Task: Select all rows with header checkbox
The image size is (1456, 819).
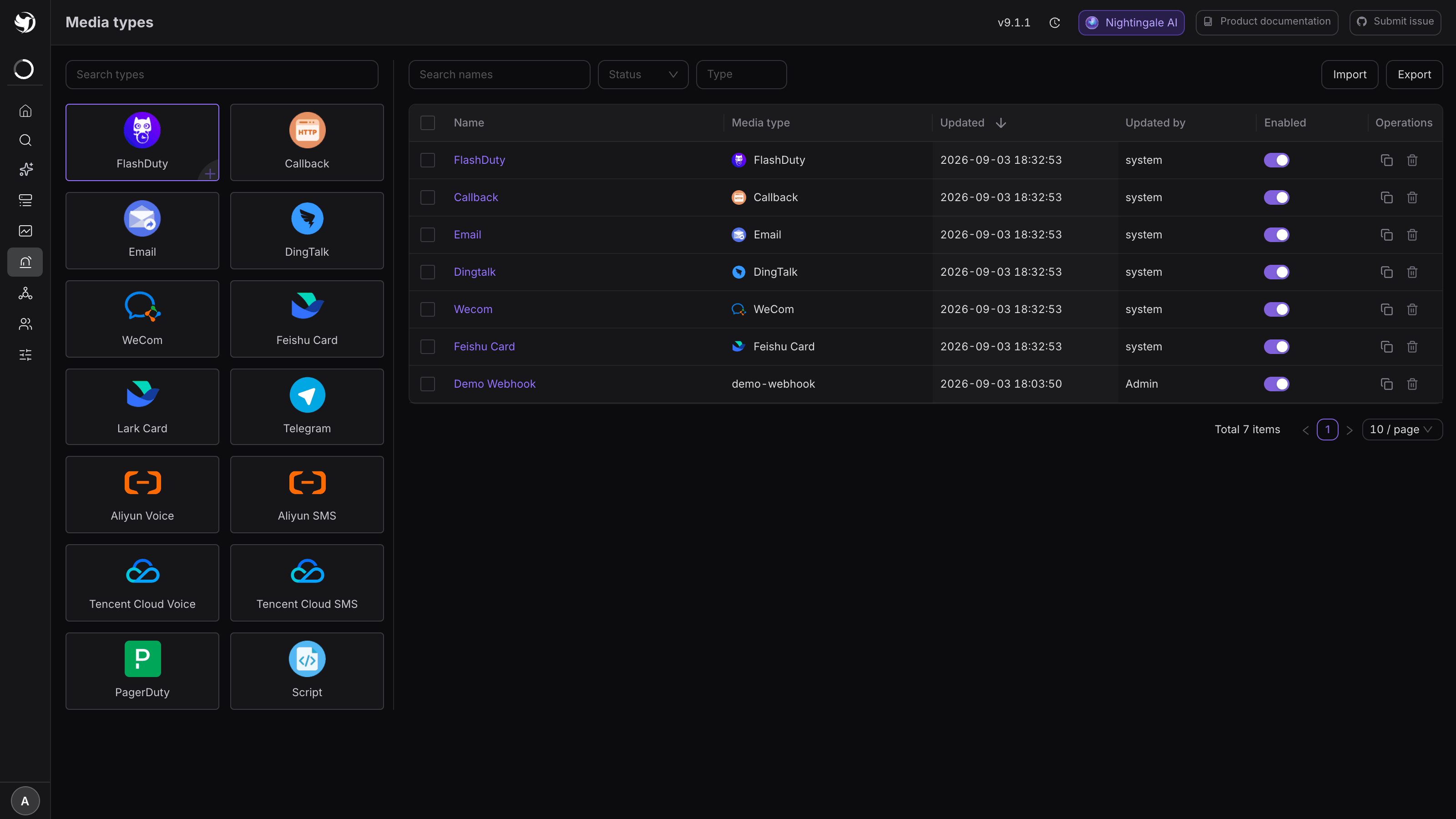Action: pos(428,123)
